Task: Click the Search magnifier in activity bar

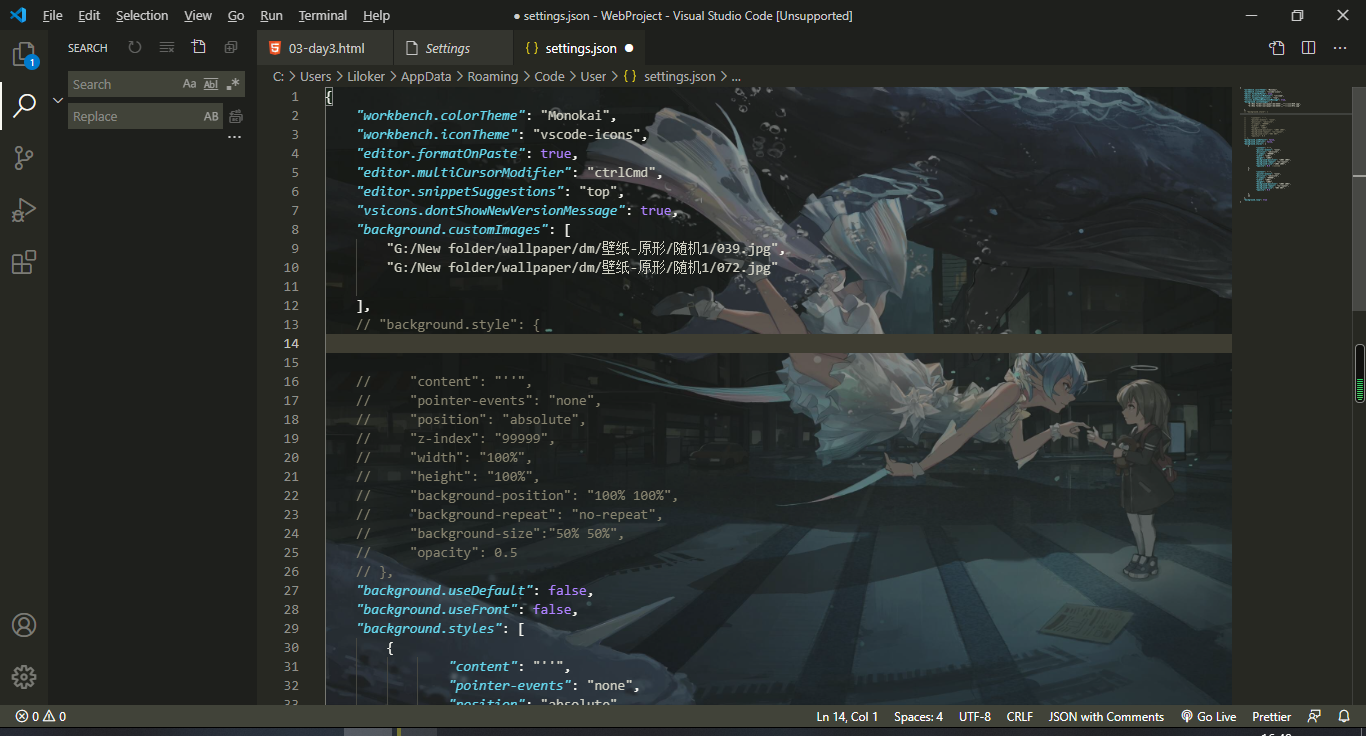Action: (24, 105)
